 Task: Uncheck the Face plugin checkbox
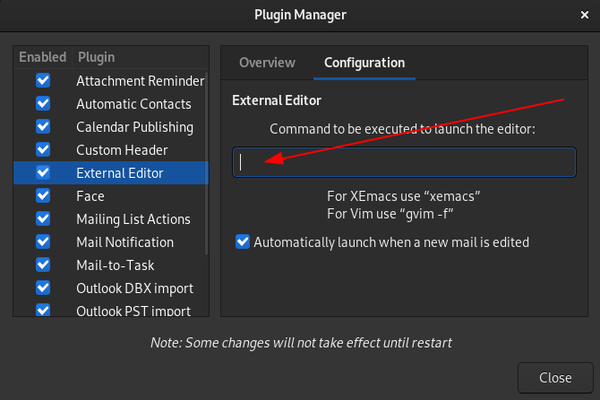pyautogui.click(x=43, y=195)
